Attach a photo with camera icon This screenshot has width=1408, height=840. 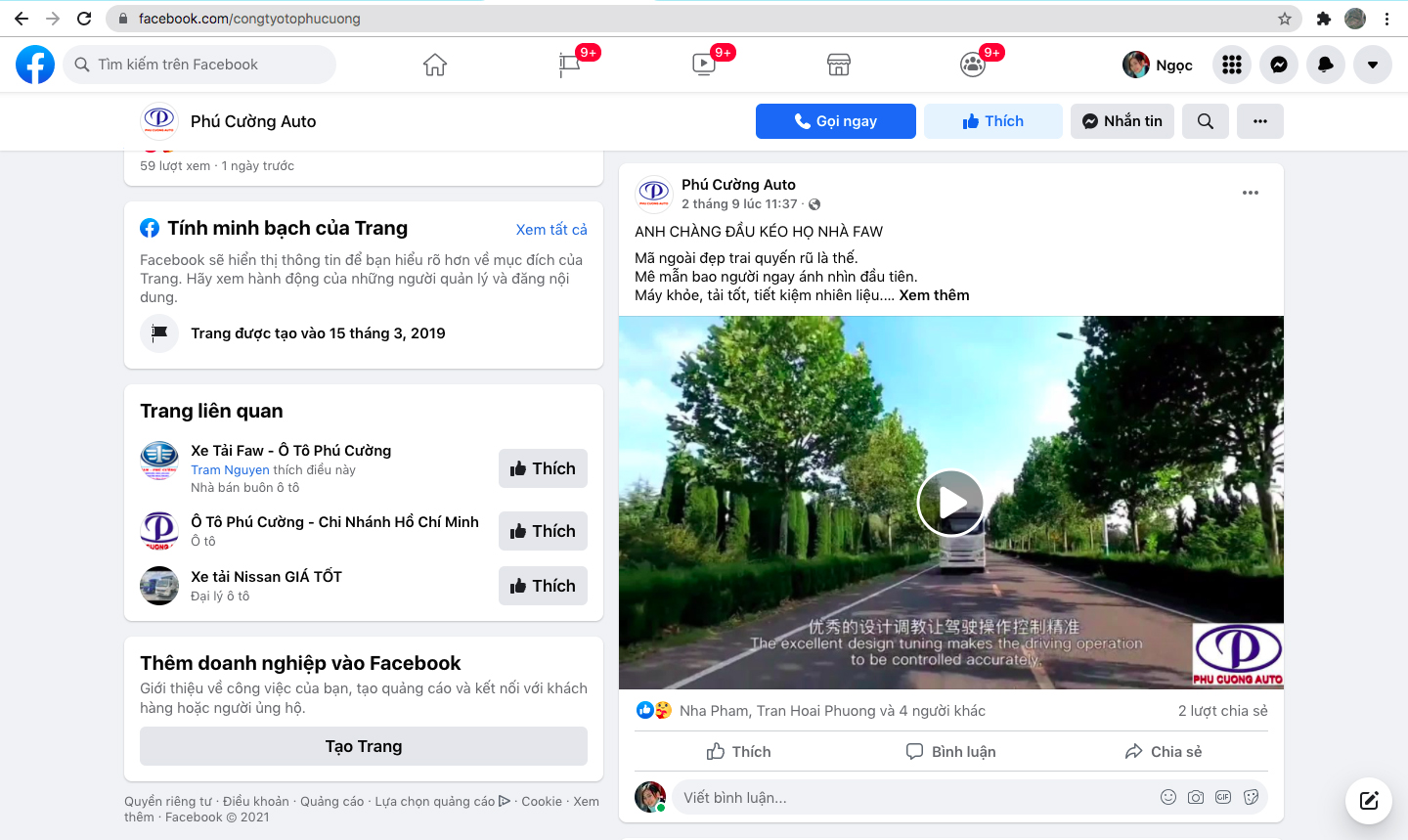click(x=1196, y=797)
